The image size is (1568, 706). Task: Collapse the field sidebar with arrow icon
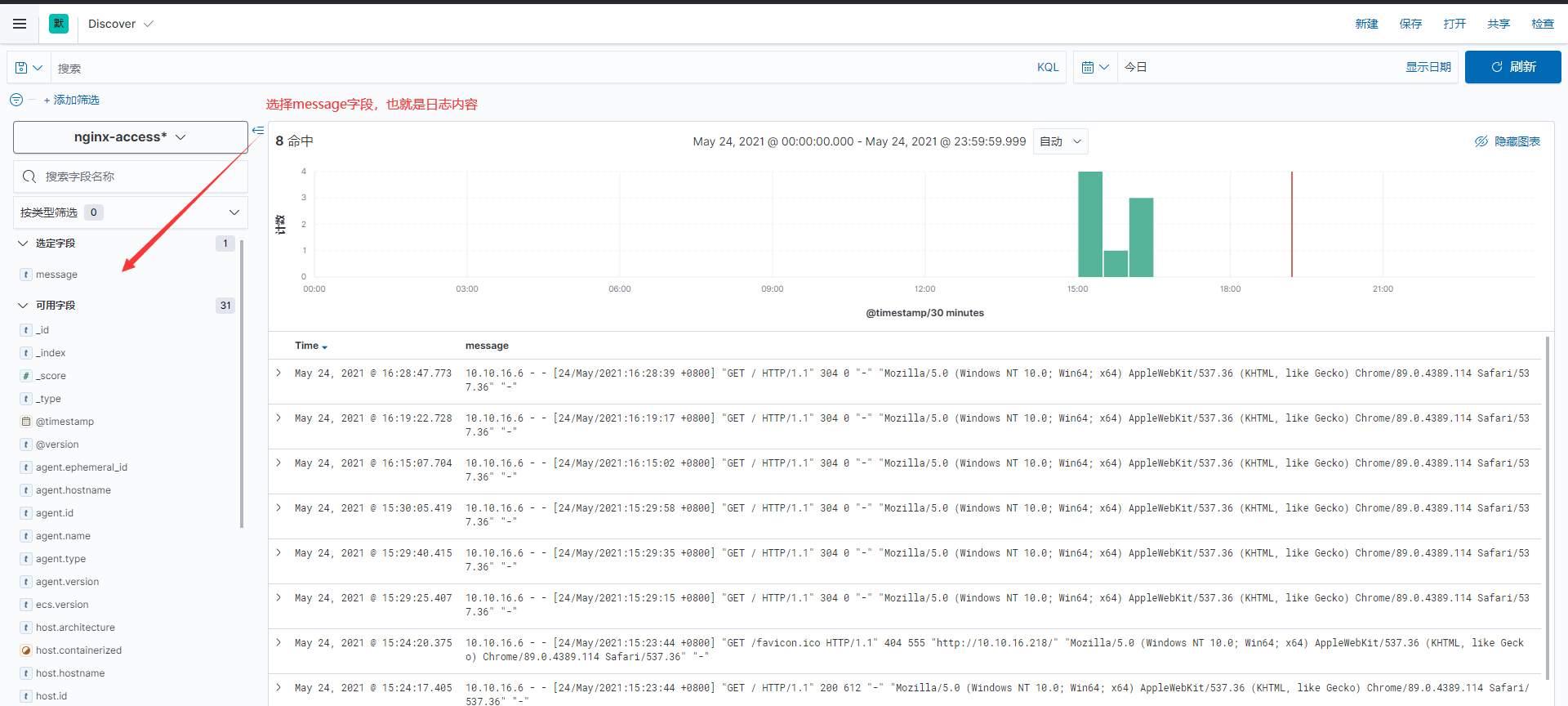[x=258, y=130]
